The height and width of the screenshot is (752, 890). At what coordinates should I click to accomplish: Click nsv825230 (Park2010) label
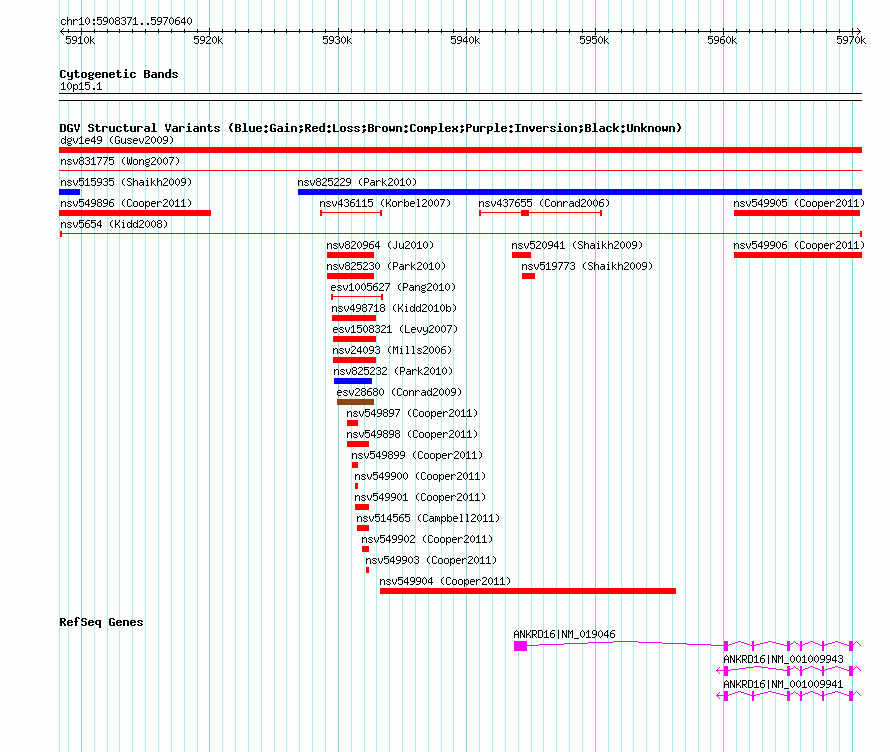(x=386, y=266)
